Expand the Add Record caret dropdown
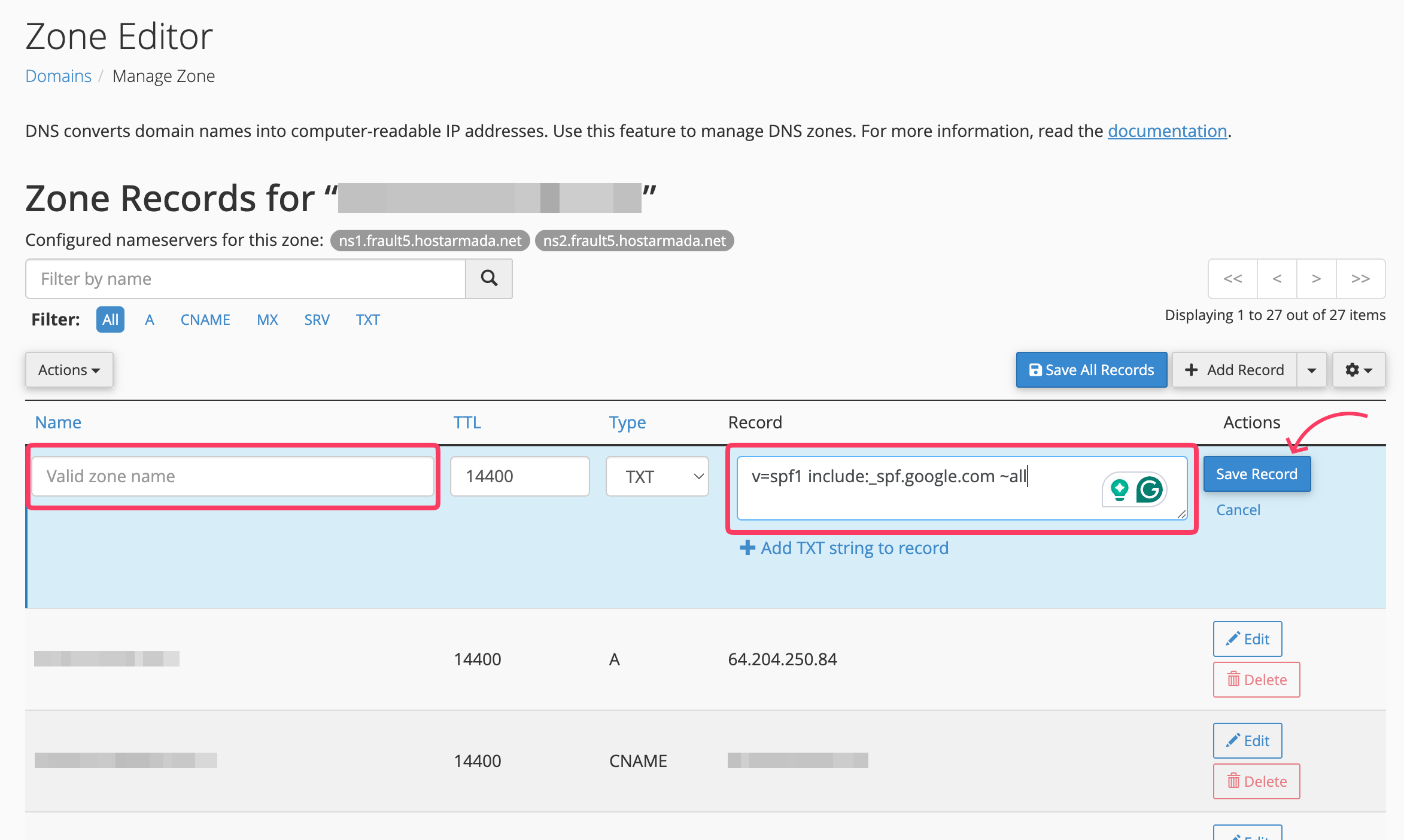 pos(1312,370)
